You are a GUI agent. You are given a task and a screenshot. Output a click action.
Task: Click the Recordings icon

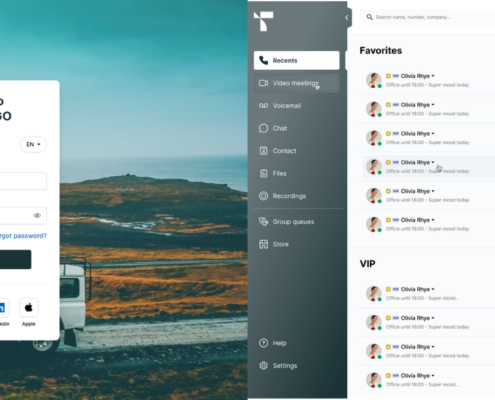pyautogui.click(x=263, y=196)
